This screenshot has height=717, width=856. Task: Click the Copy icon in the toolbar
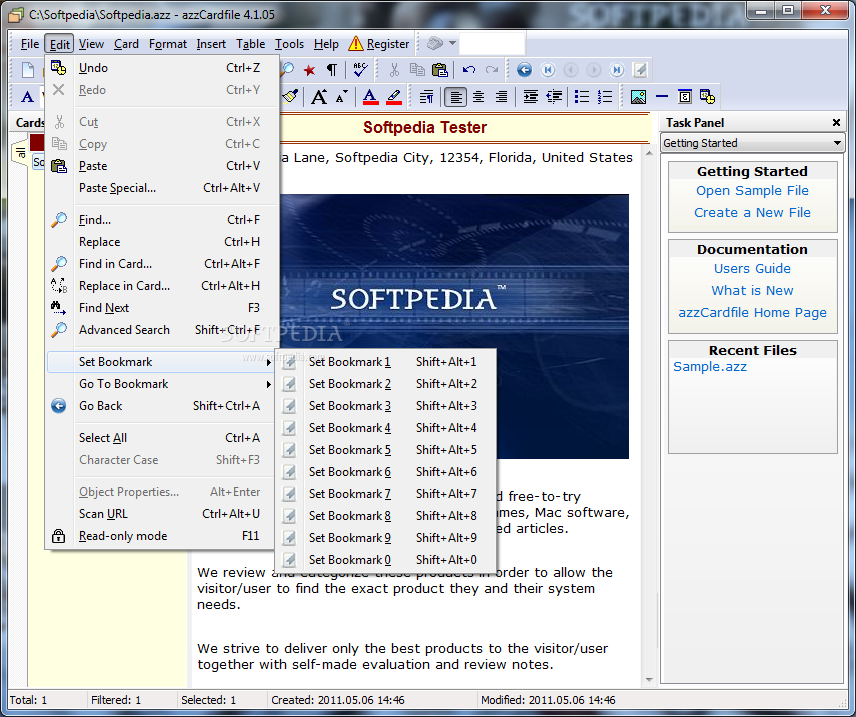[417, 70]
